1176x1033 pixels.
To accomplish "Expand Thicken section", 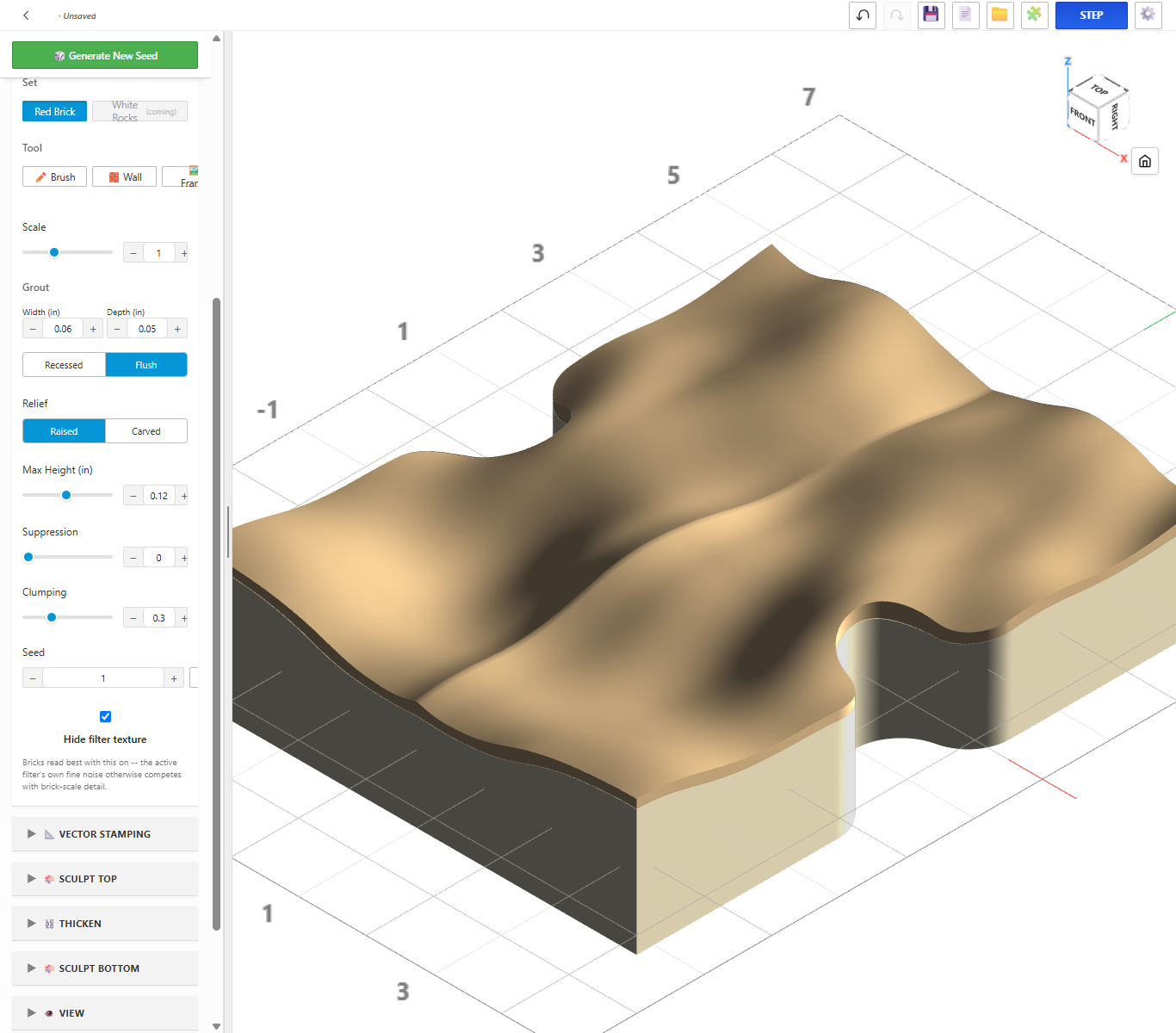I will coord(105,924).
